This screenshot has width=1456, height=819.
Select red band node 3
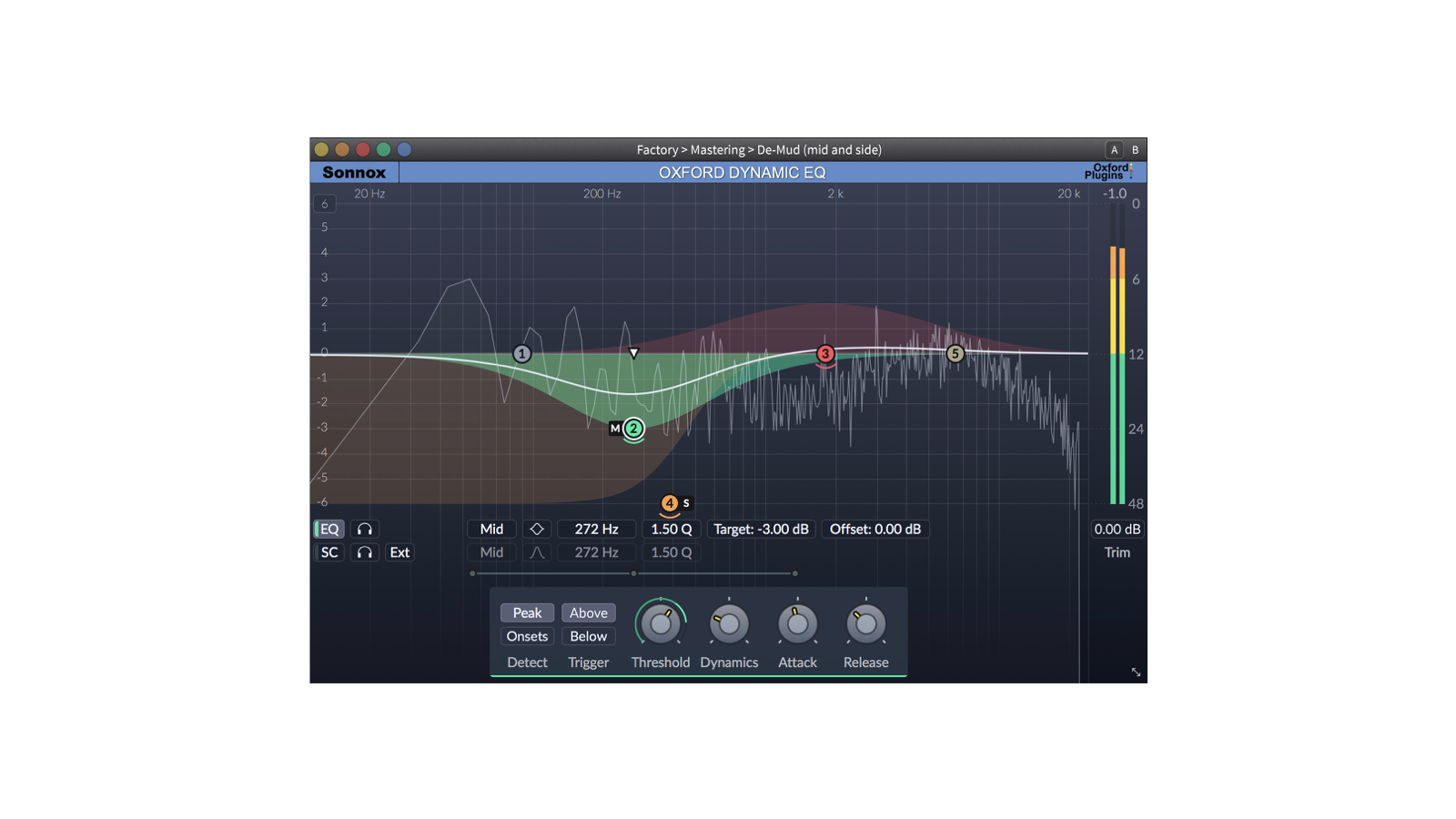pyautogui.click(x=825, y=354)
